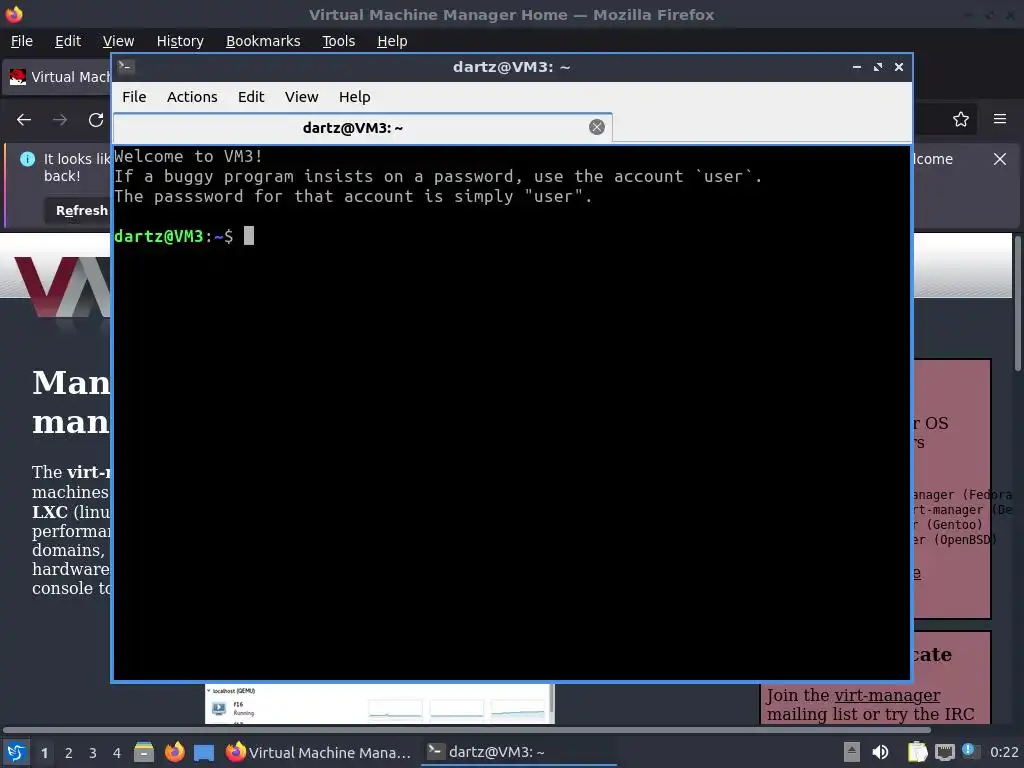Open clipboard manager tray icon
Screen dimensions: 1024x768
(917, 752)
